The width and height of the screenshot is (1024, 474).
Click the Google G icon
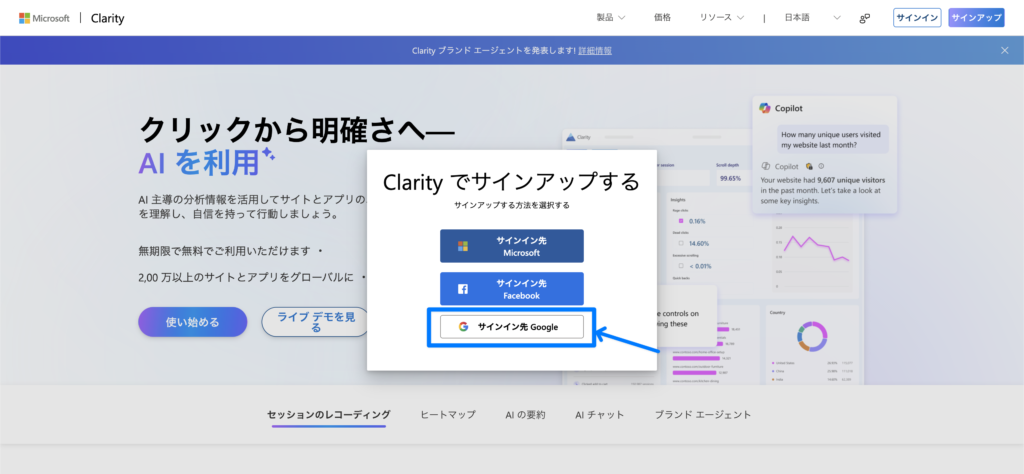[464, 327]
